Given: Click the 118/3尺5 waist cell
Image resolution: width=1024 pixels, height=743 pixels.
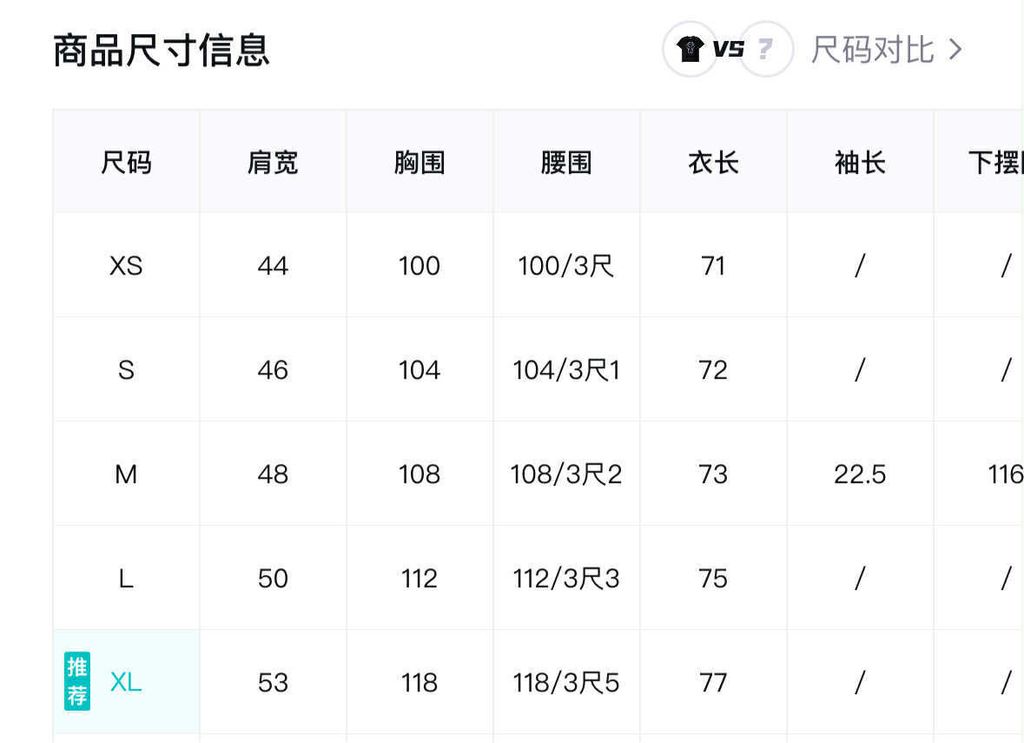Looking at the screenshot, I should [x=566, y=682].
